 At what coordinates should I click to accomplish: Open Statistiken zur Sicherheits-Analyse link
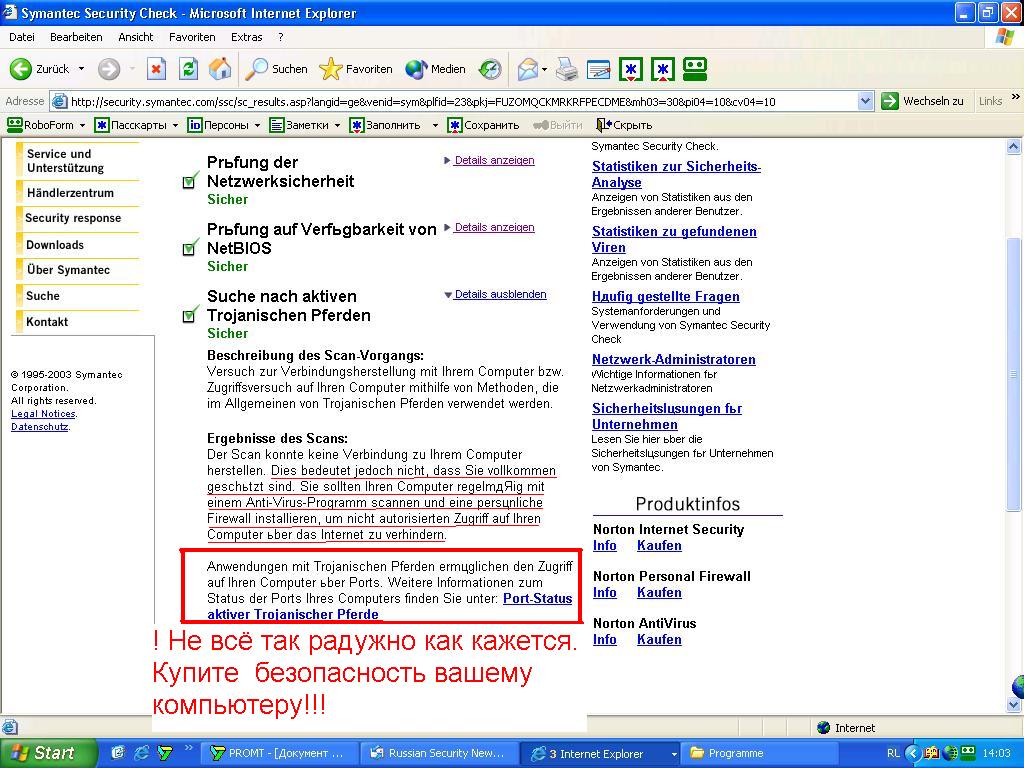coord(676,174)
